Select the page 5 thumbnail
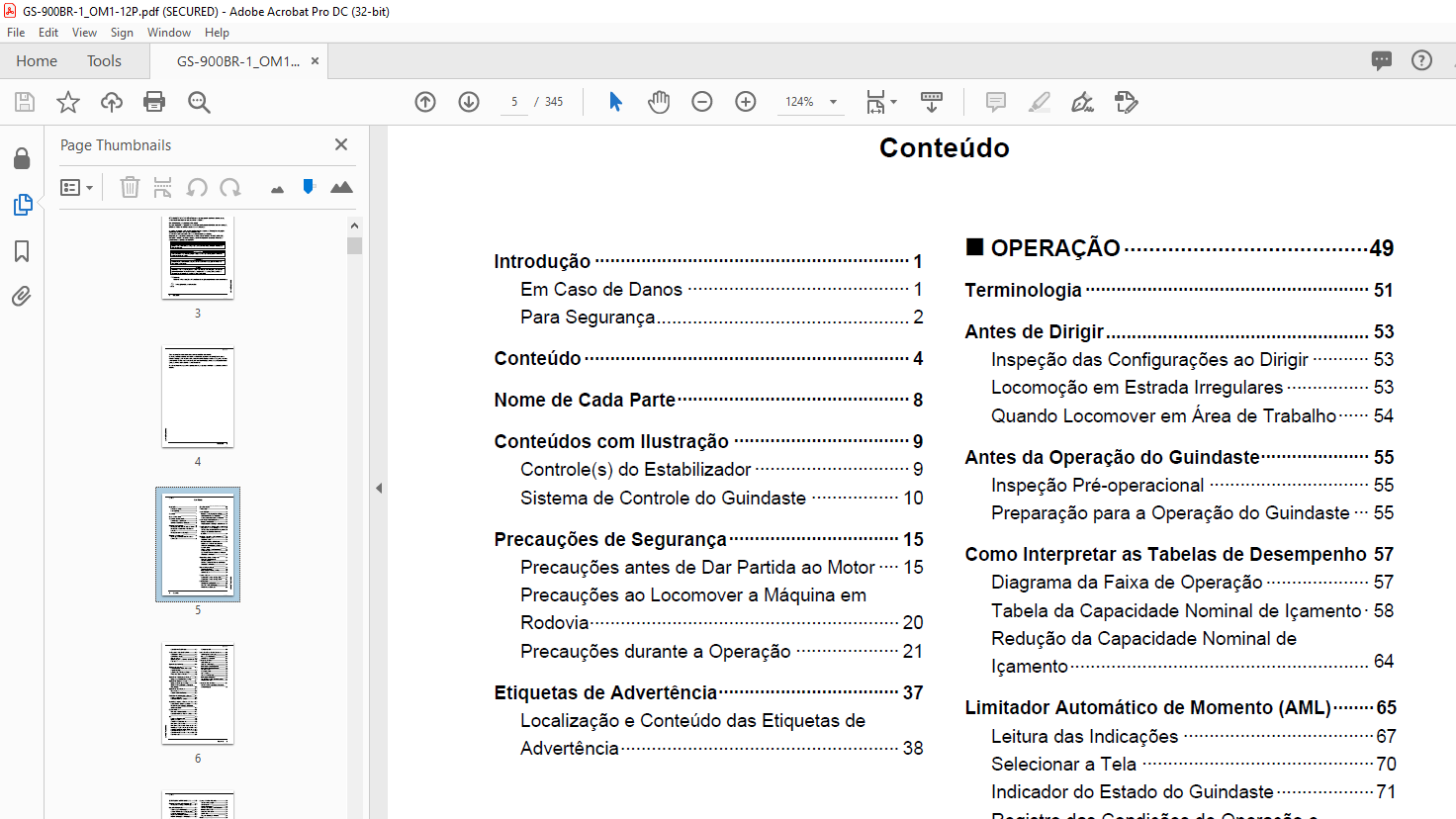The width and height of the screenshot is (1456, 819). pos(198,544)
